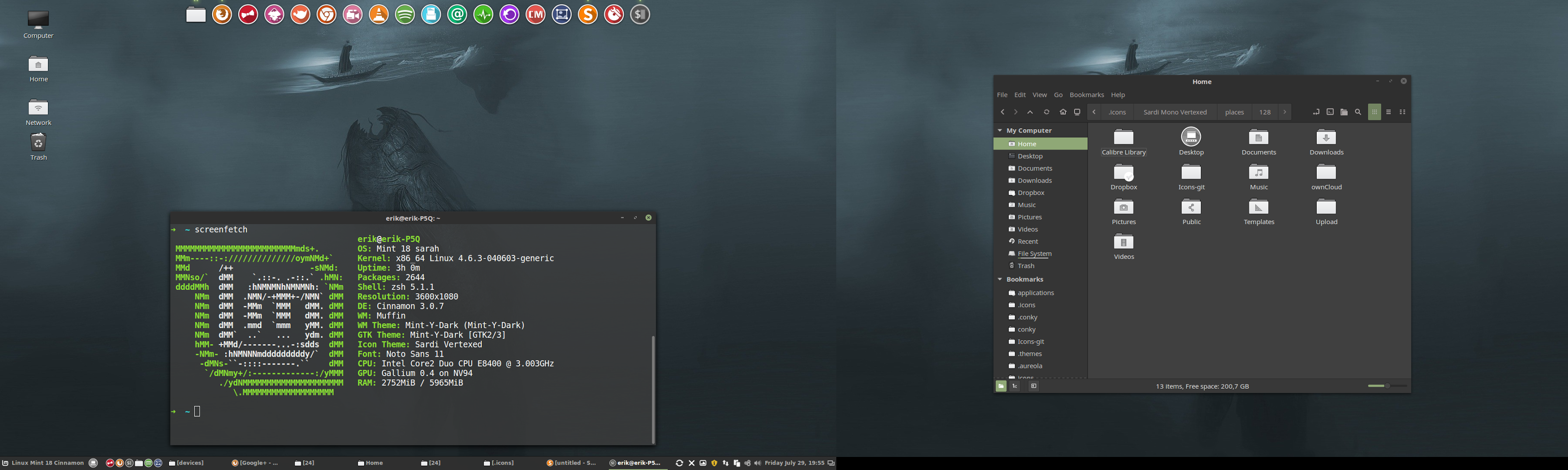Launch Chromium from the top dock
This screenshot has height=470, width=1568.
[x=327, y=14]
